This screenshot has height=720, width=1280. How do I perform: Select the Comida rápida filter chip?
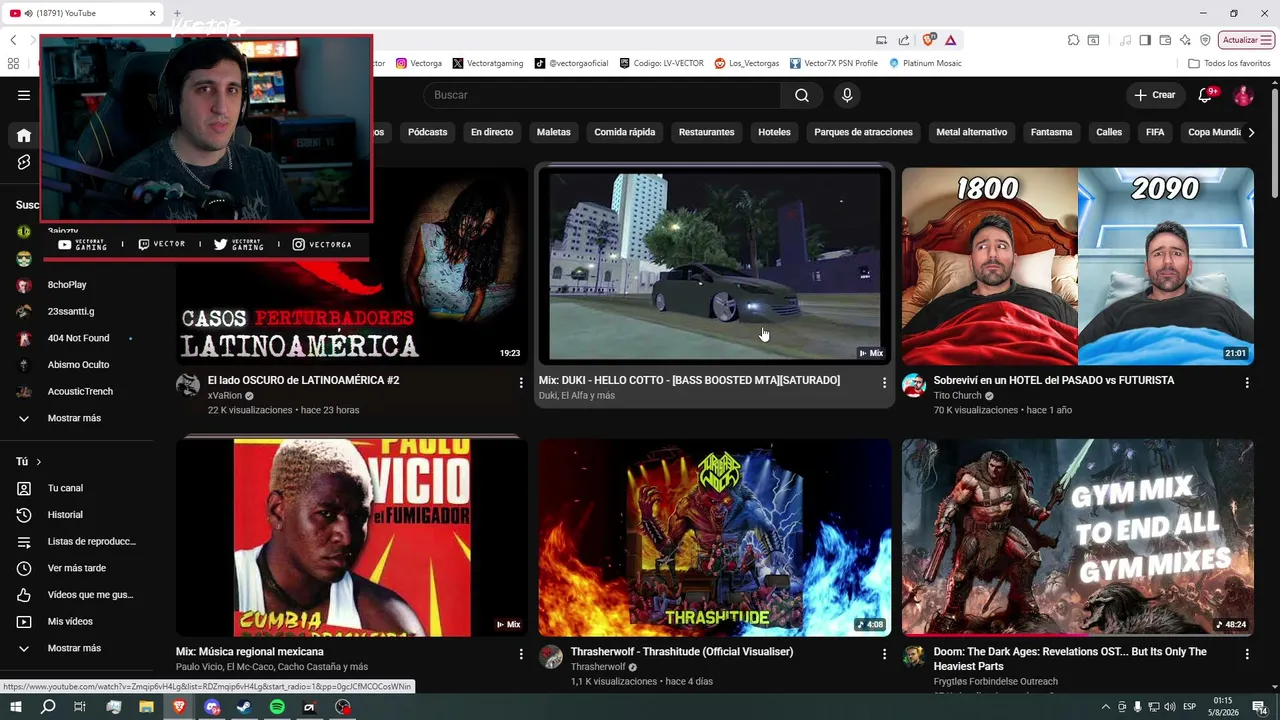click(625, 132)
